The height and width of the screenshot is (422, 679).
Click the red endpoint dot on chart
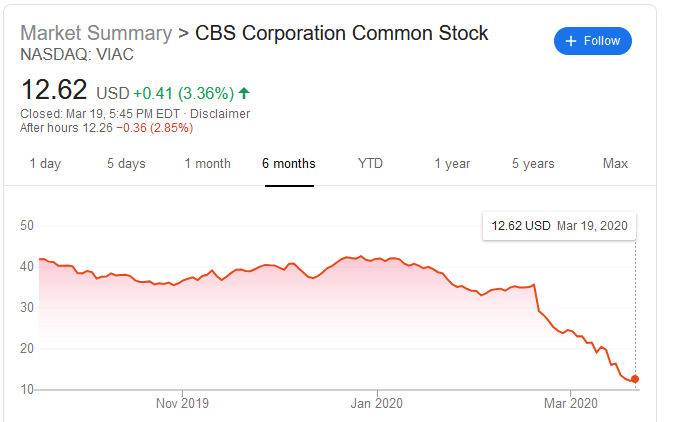click(x=635, y=379)
